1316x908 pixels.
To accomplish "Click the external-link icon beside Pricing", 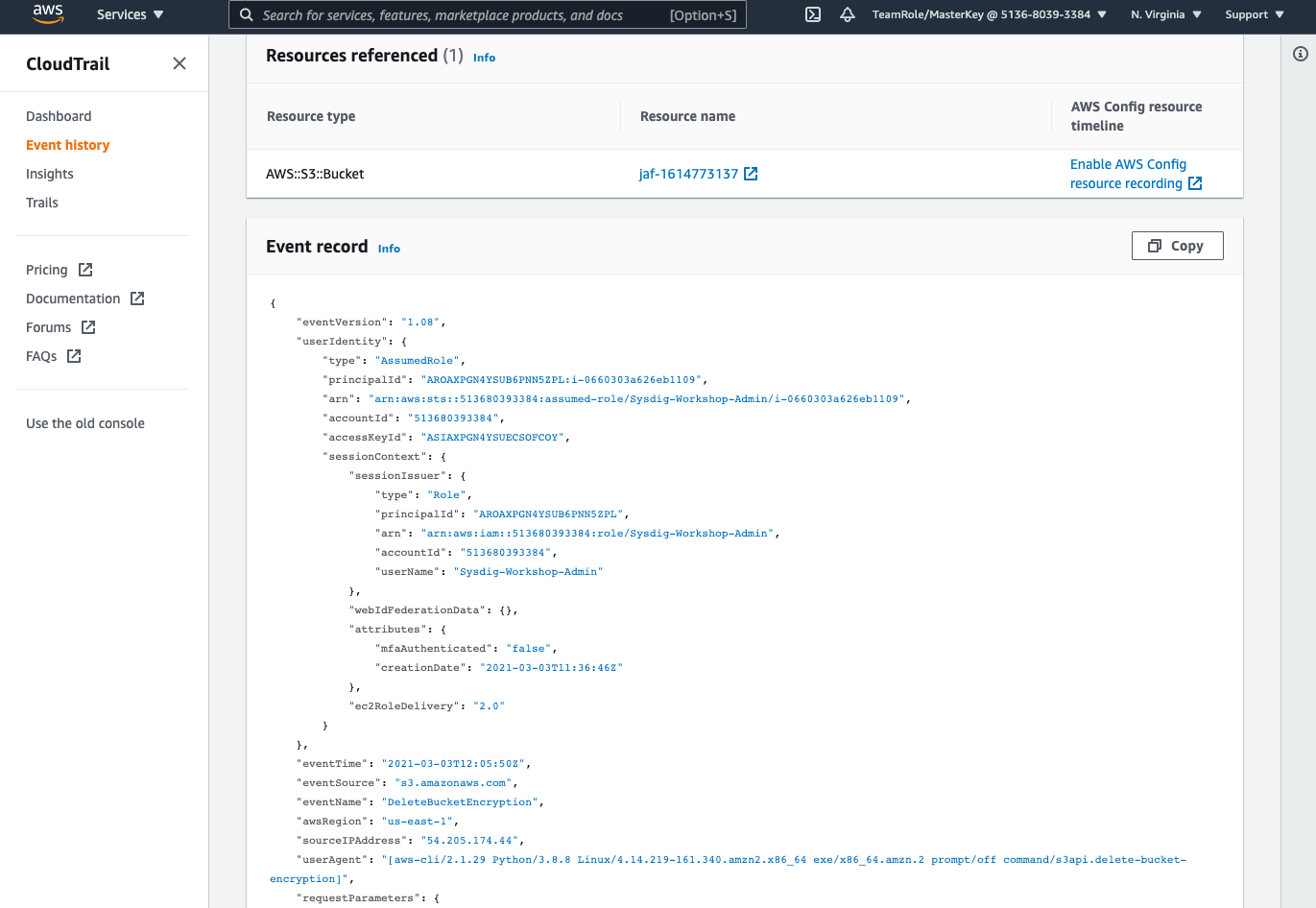I will [x=85, y=270].
